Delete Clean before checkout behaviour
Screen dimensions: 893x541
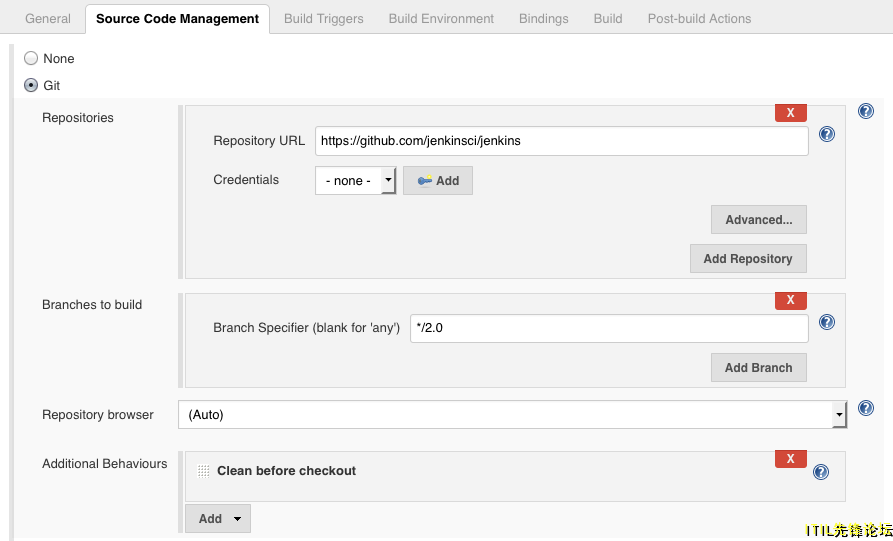790,458
